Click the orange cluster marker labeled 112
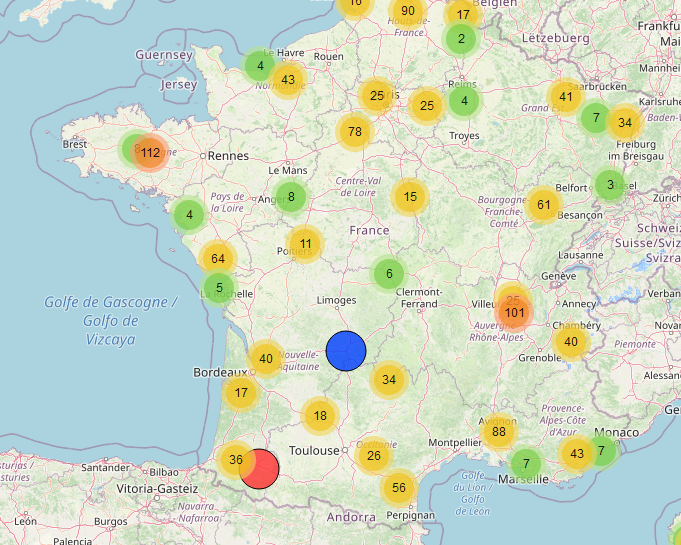The height and width of the screenshot is (545, 681). 150,153
